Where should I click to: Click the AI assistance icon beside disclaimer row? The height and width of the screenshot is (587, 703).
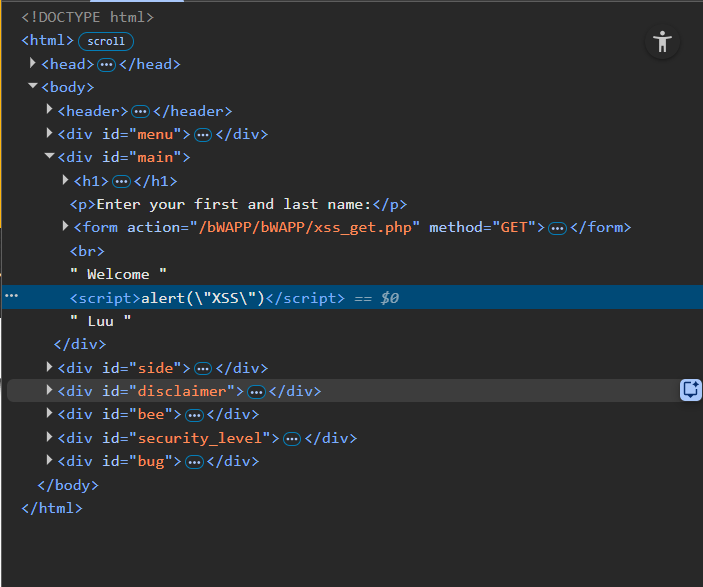(x=690, y=390)
